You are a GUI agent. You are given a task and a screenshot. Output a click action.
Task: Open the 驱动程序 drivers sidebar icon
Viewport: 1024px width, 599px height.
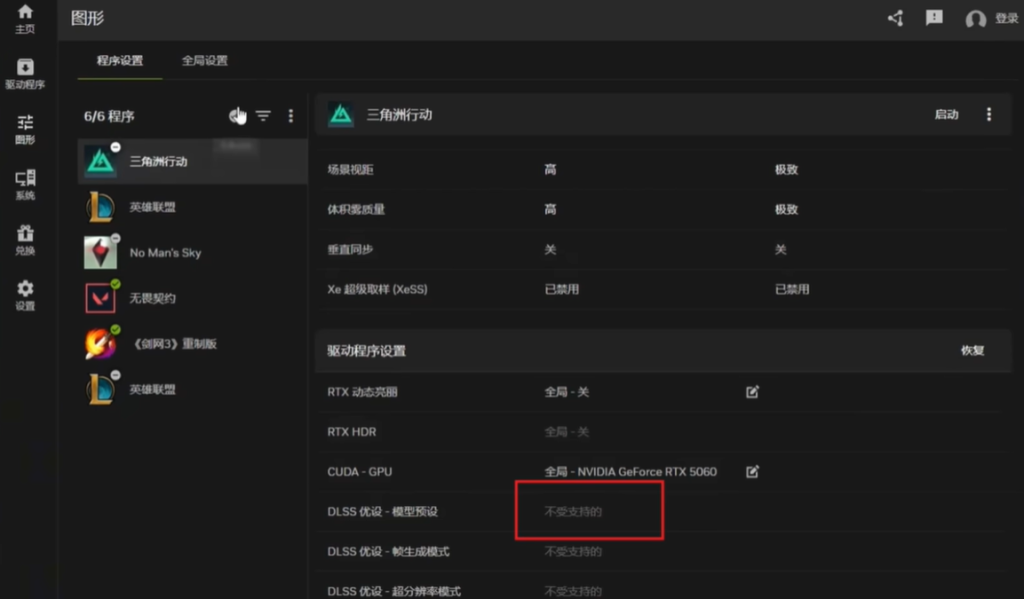point(25,74)
